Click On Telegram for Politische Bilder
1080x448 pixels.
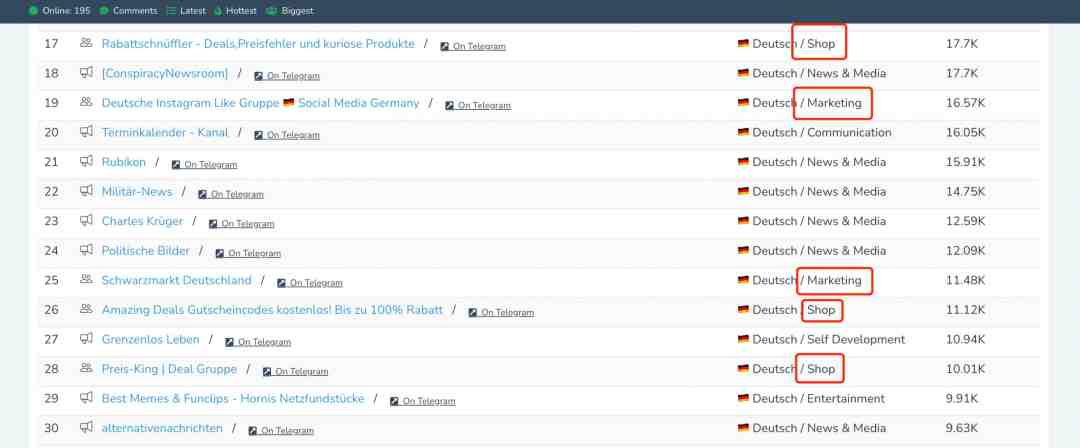pyautogui.click(x=248, y=254)
